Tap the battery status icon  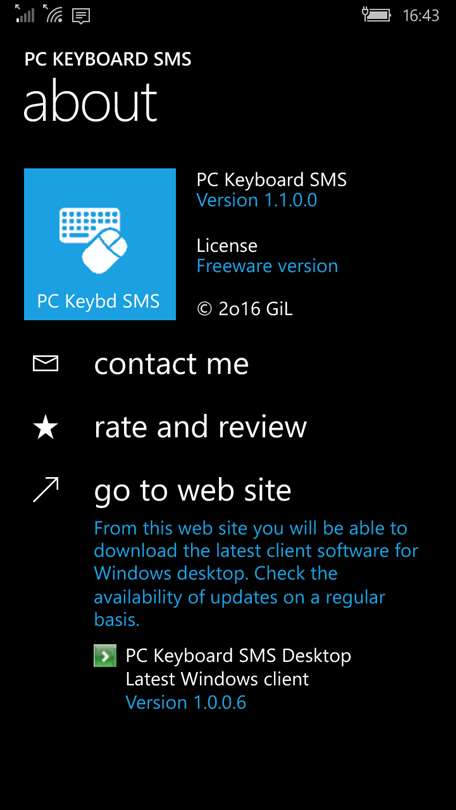pyautogui.click(x=376, y=15)
